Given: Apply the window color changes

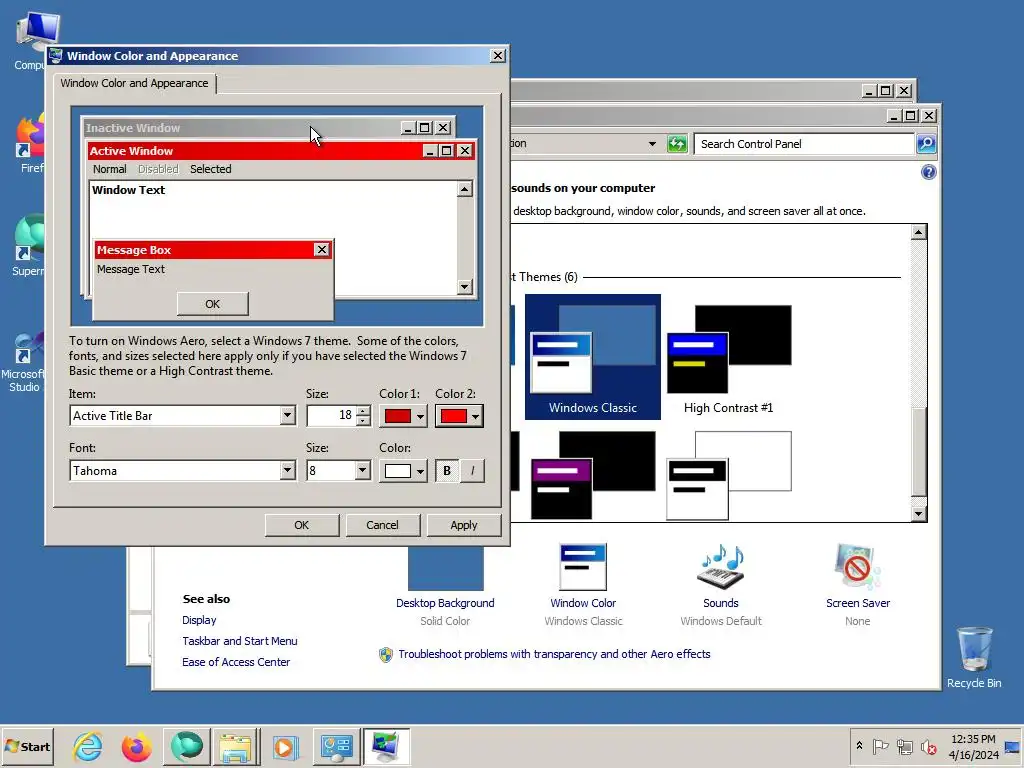Looking at the screenshot, I should pos(464,525).
